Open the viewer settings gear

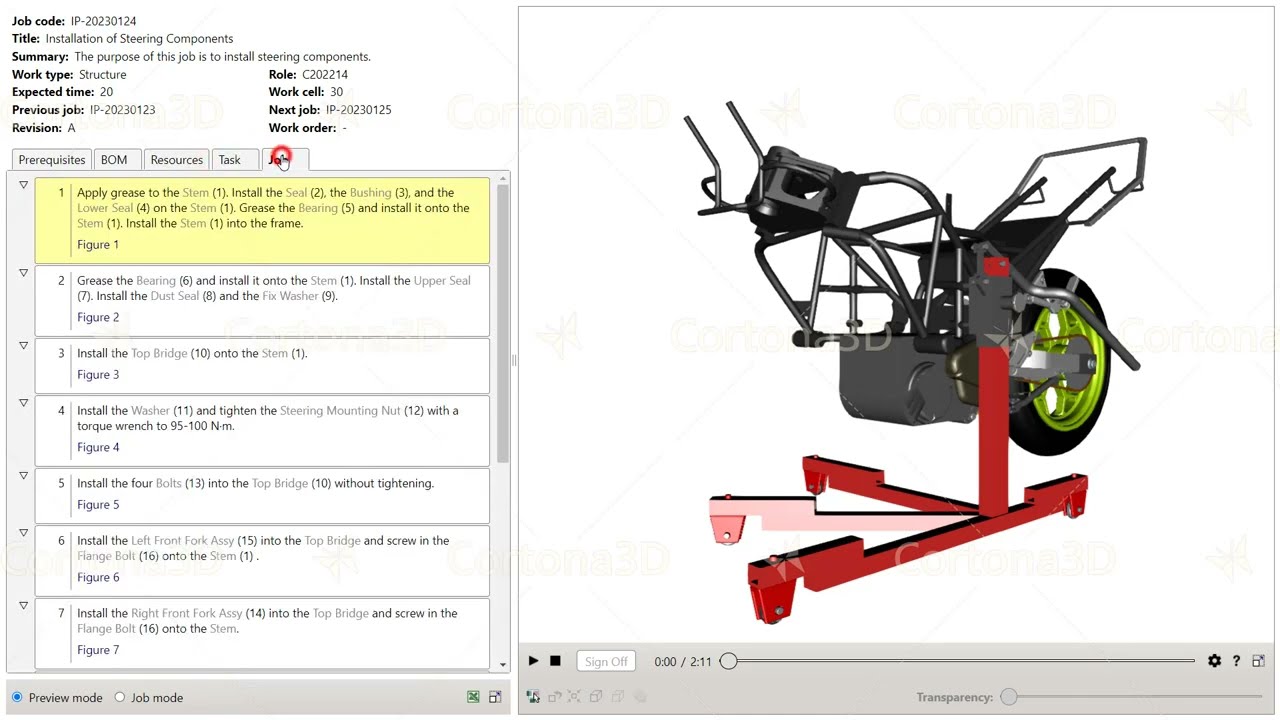pos(1214,661)
